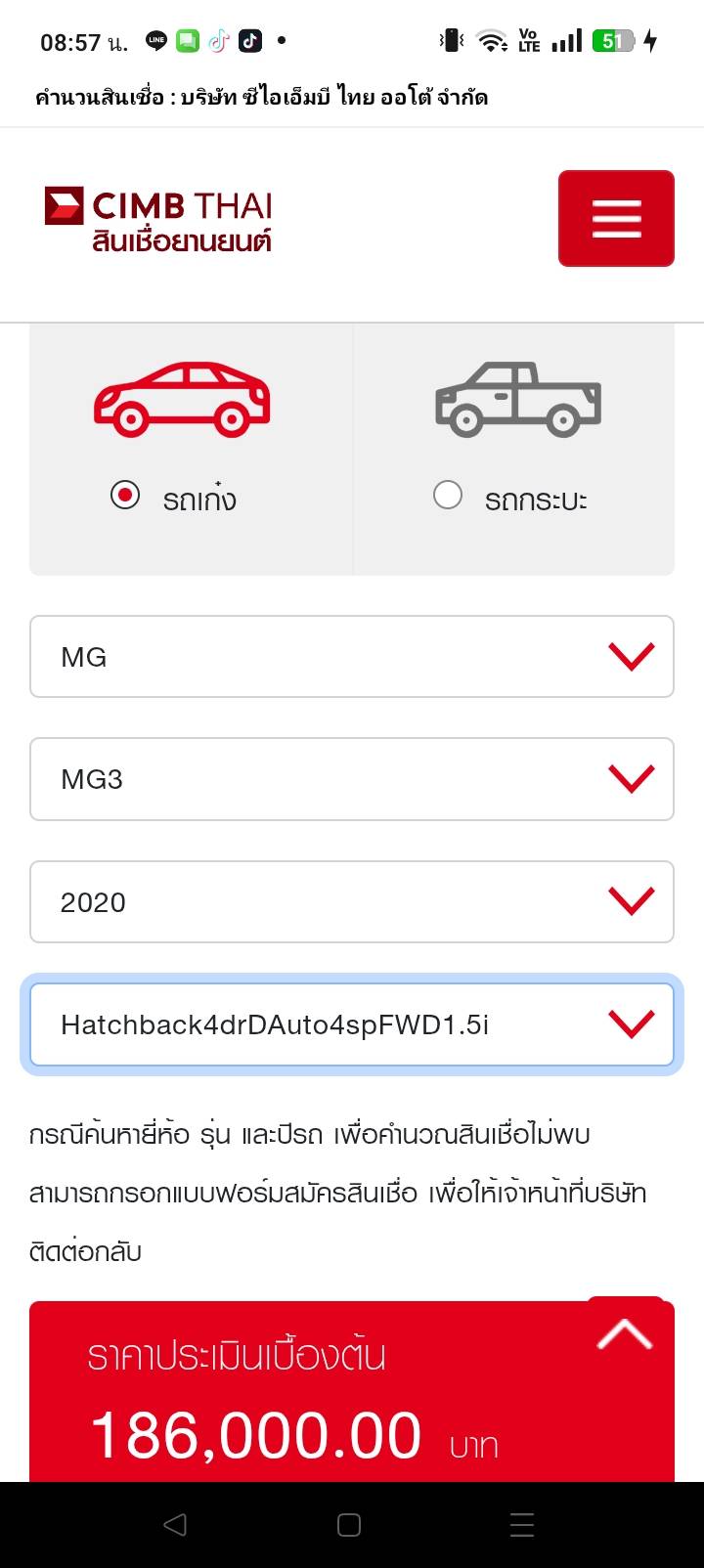Tap the red sedan car icon
Screen dimensions: 704x1568
(x=182, y=399)
